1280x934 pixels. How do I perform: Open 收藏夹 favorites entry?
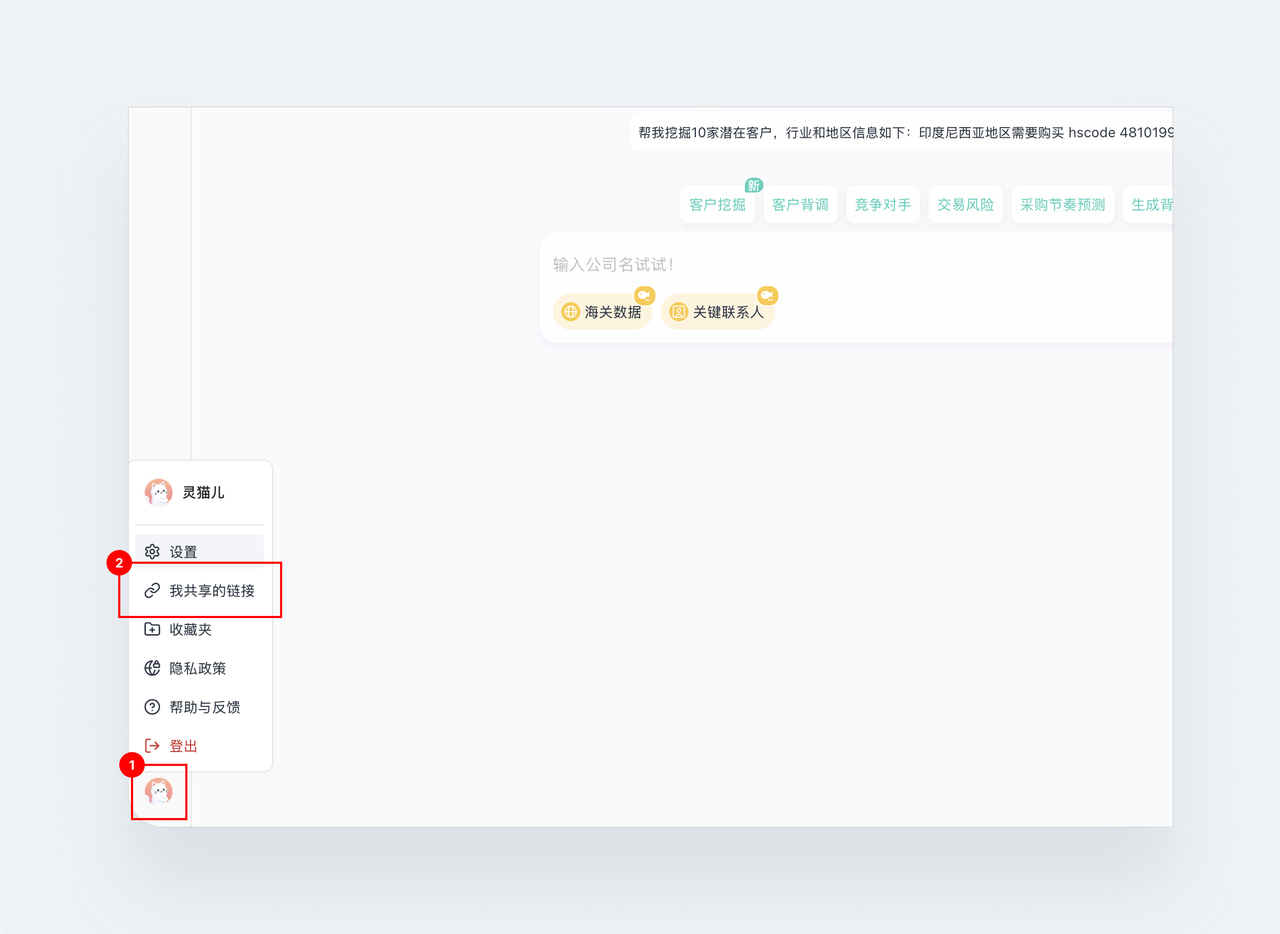199,630
